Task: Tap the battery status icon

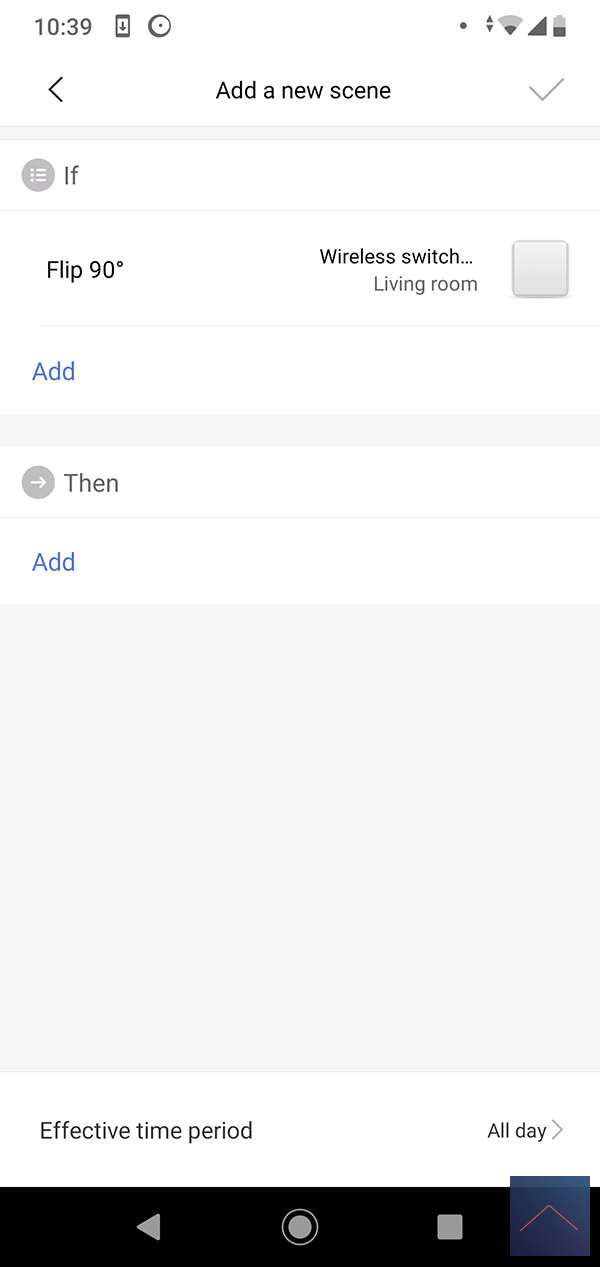Action: click(560, 26)
